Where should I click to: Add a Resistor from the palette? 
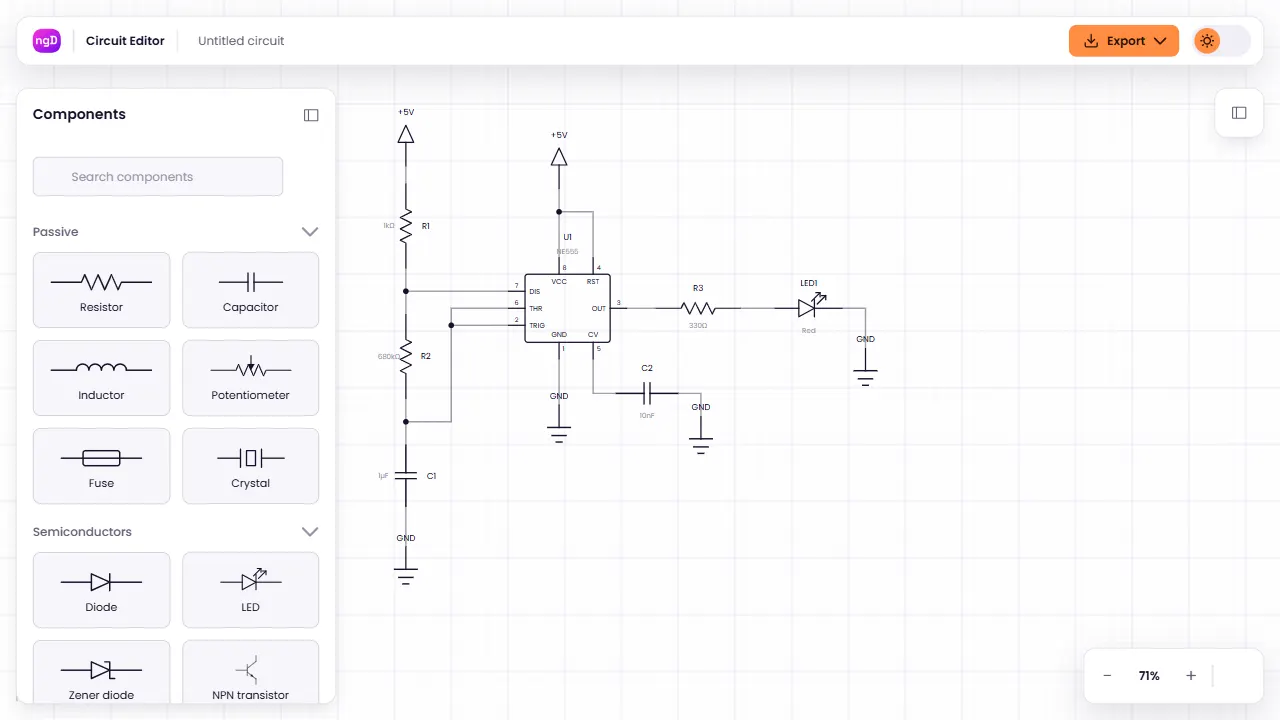click(x=101, y=290)
